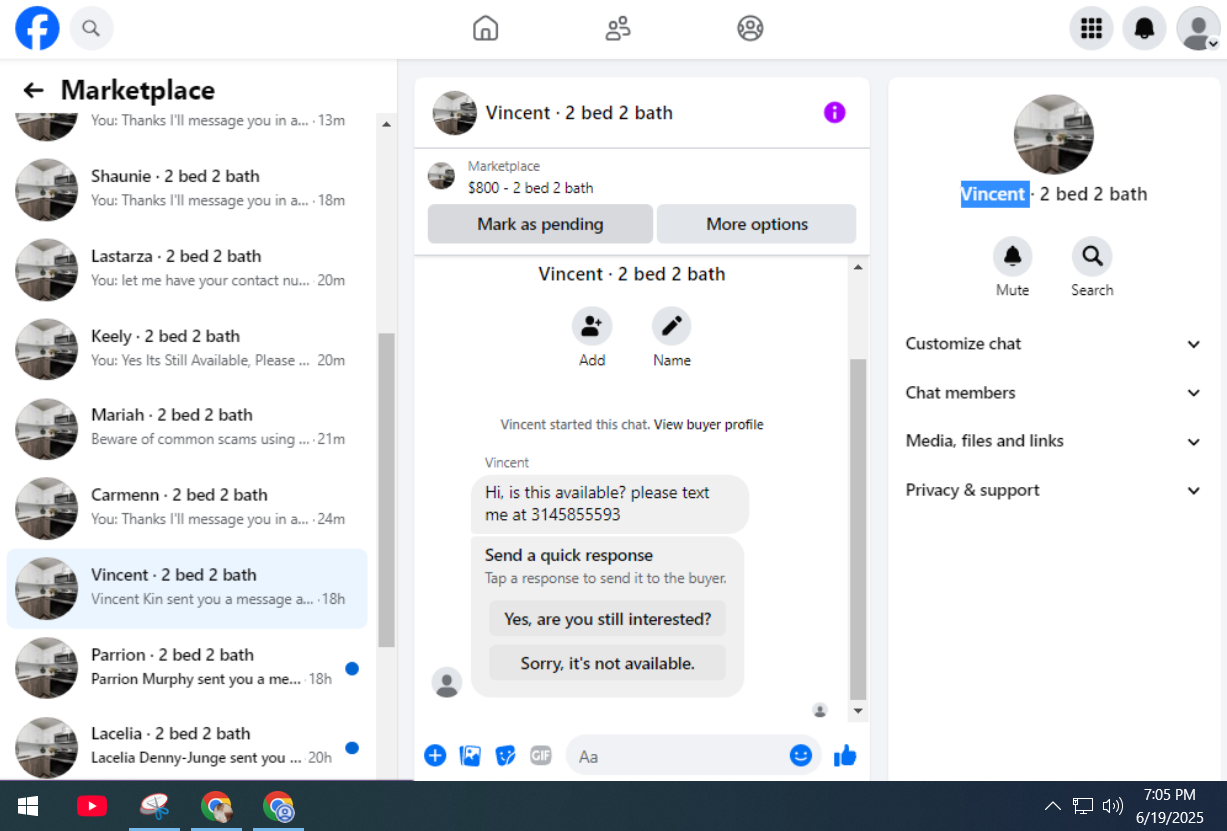Send quick response 'Yes, are you still interested?'
Viewport: 1227px width, 831px height.
coord(608,619)
